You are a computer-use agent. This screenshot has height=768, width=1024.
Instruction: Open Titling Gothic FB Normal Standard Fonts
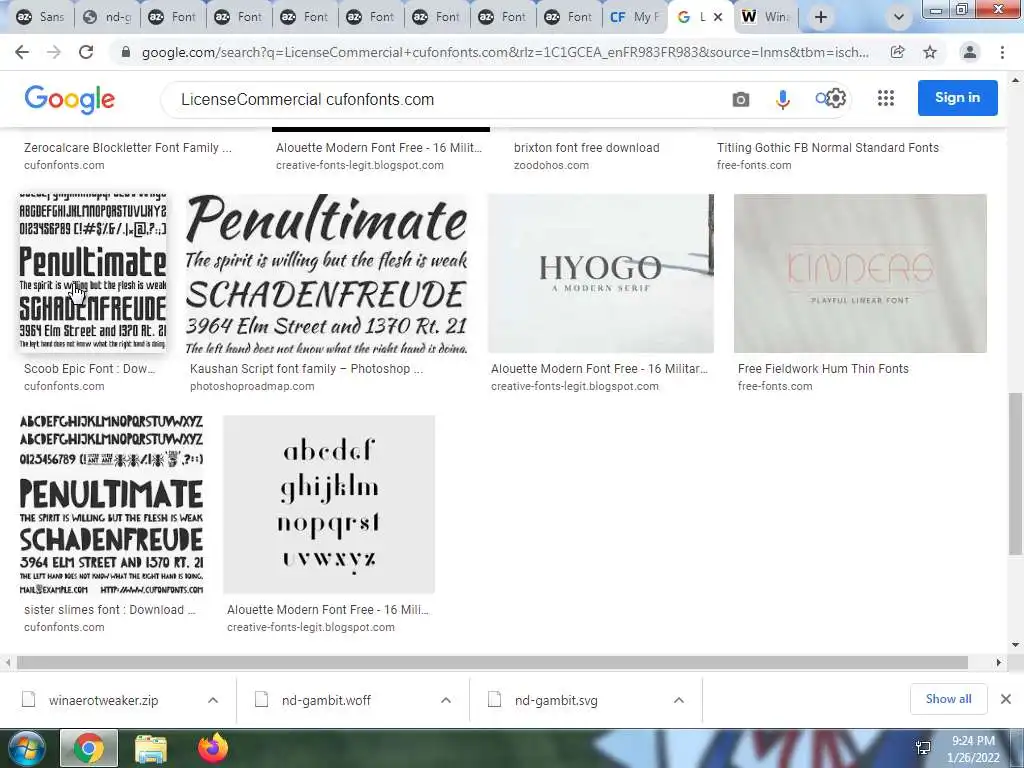click(827, 148)
